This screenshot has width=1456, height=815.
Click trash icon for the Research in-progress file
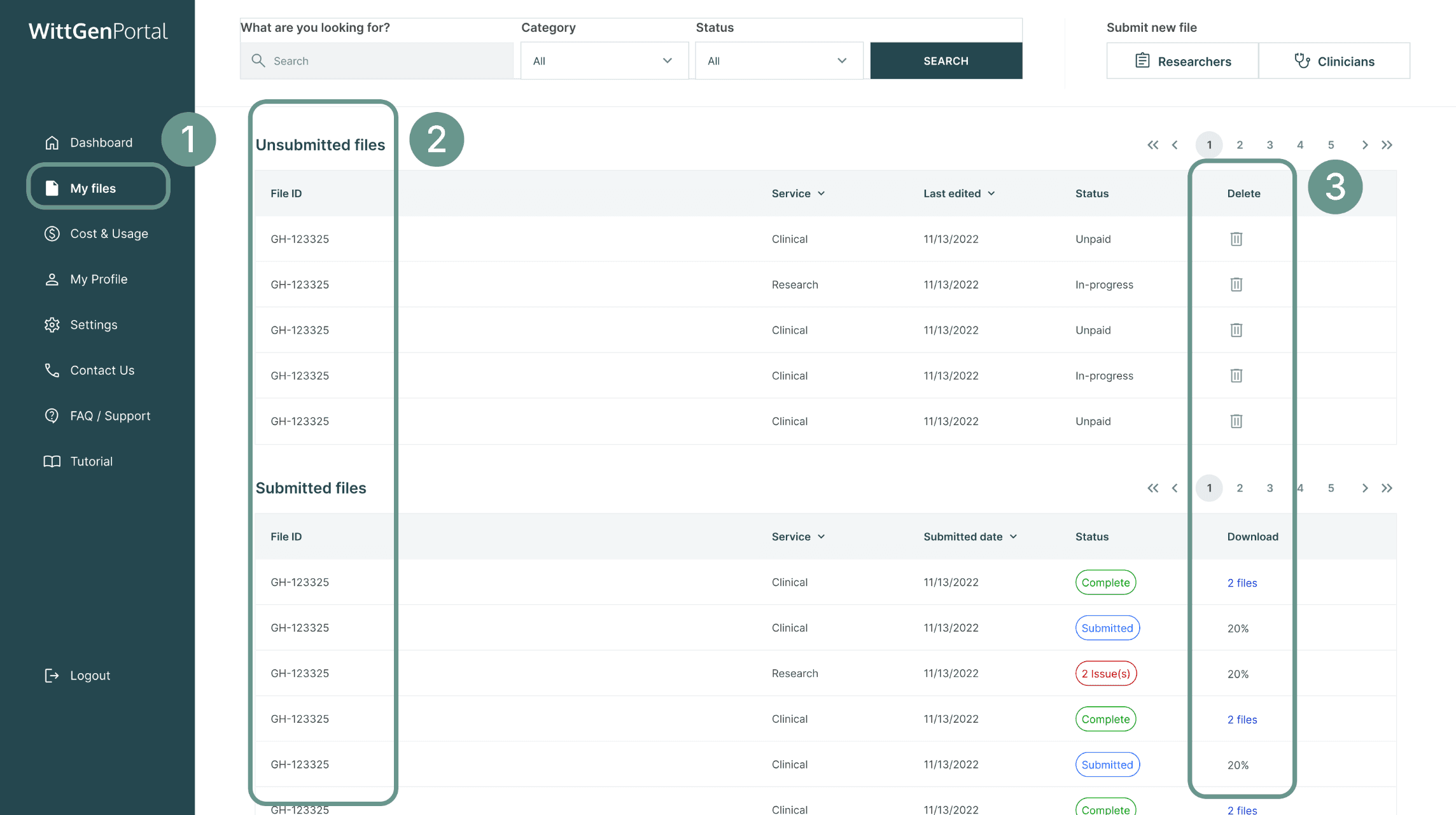click(1236, 284)
